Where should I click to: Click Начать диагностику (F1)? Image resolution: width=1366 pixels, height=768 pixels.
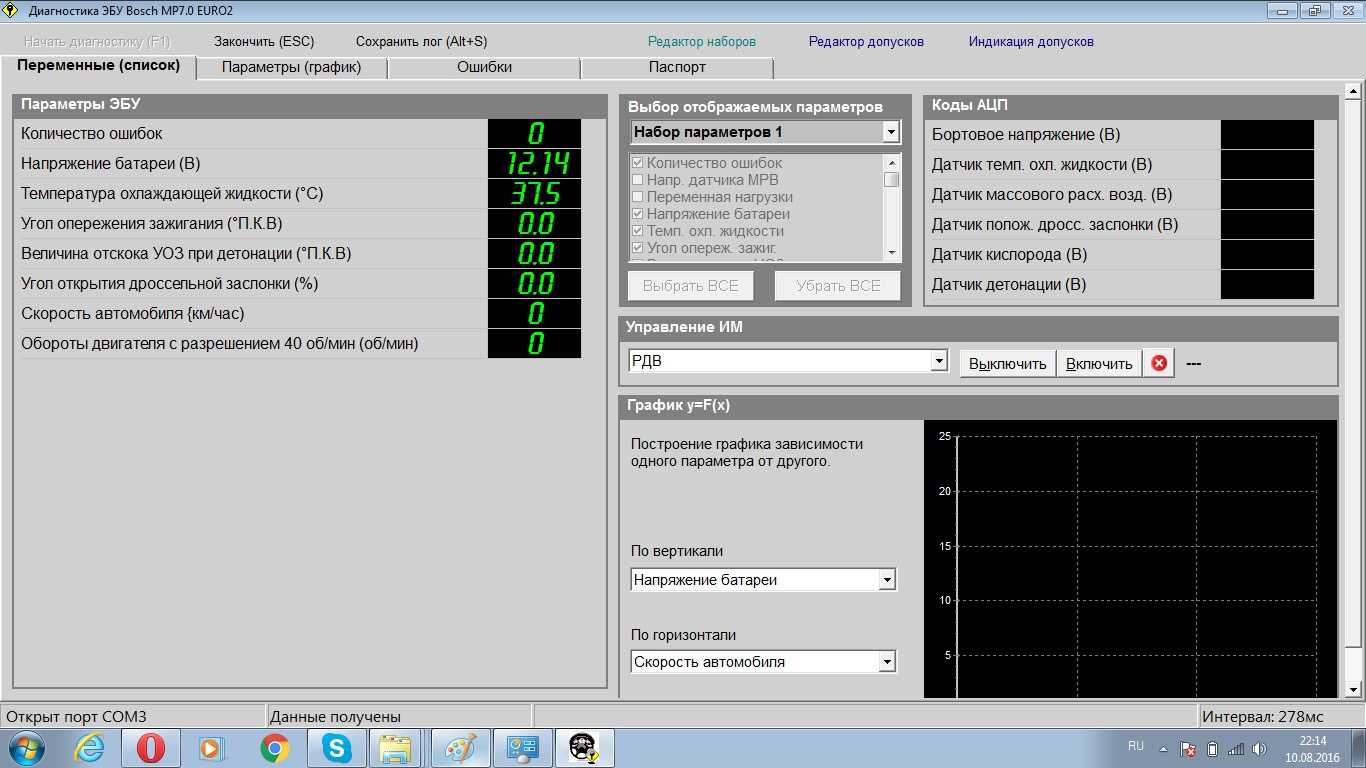point(98,42)
